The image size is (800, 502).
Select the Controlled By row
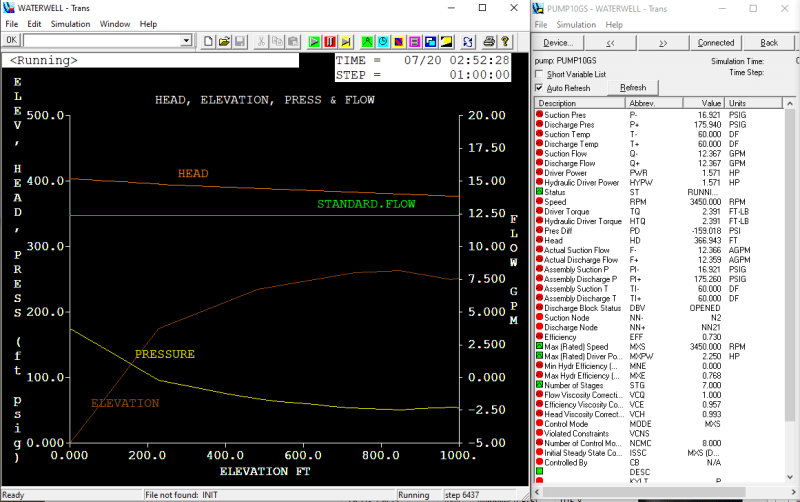pyautogui.click(x=658, y=463)
